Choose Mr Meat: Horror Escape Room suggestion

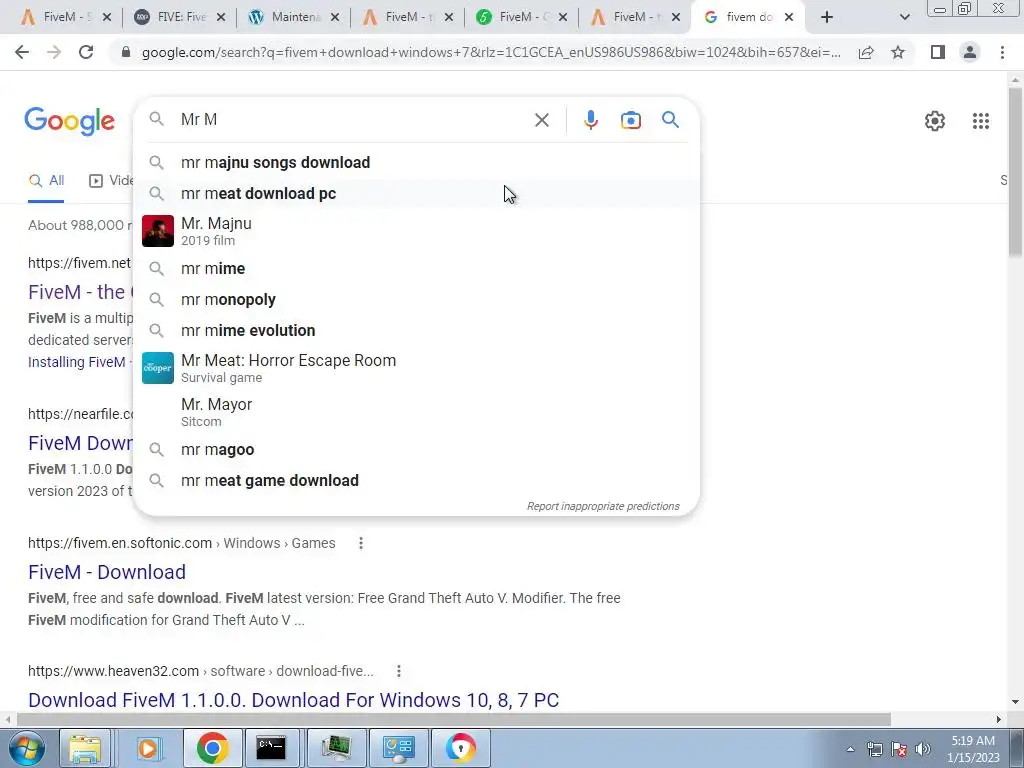[416, 368]
